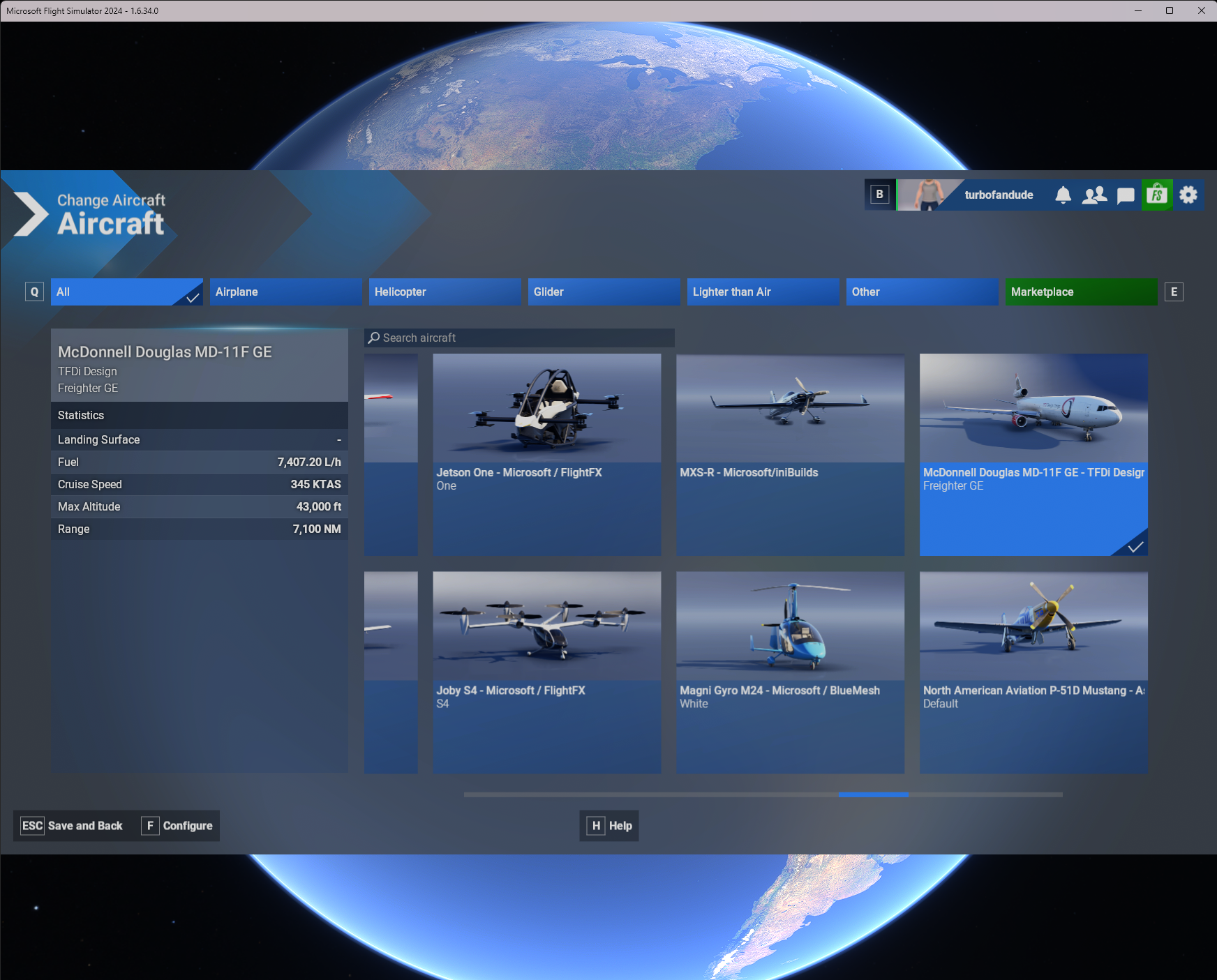The width and height of the screenshot is (1217, 980).
Task: Switch to Lighter than Air tab
Action: (x=763, y=292)
